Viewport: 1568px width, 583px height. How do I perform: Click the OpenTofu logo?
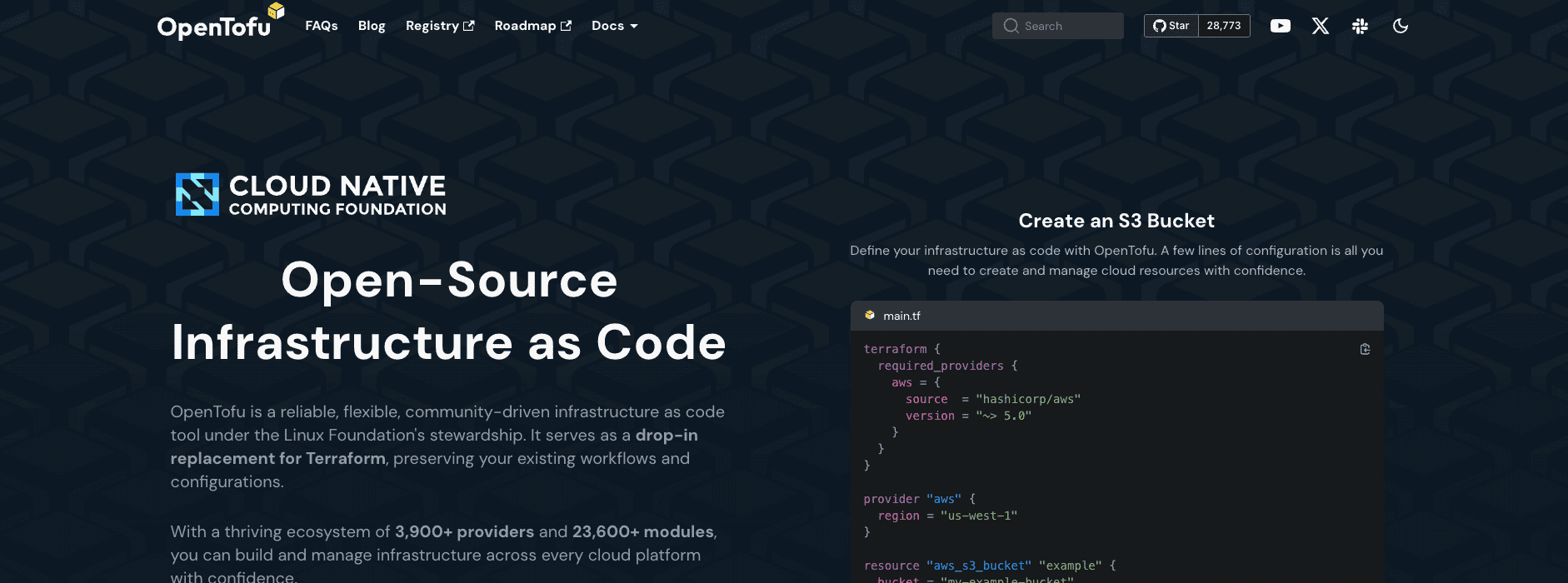click(x=221, y=22)
